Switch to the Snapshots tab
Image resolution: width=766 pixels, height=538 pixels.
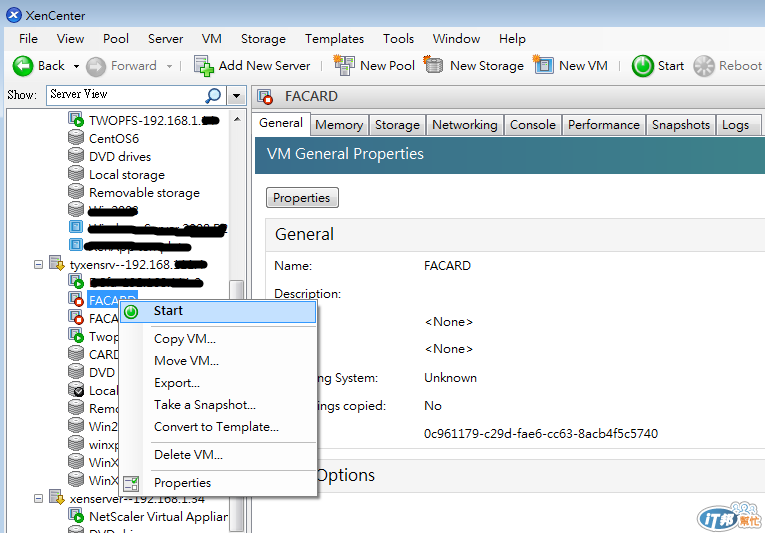[681, 125]
